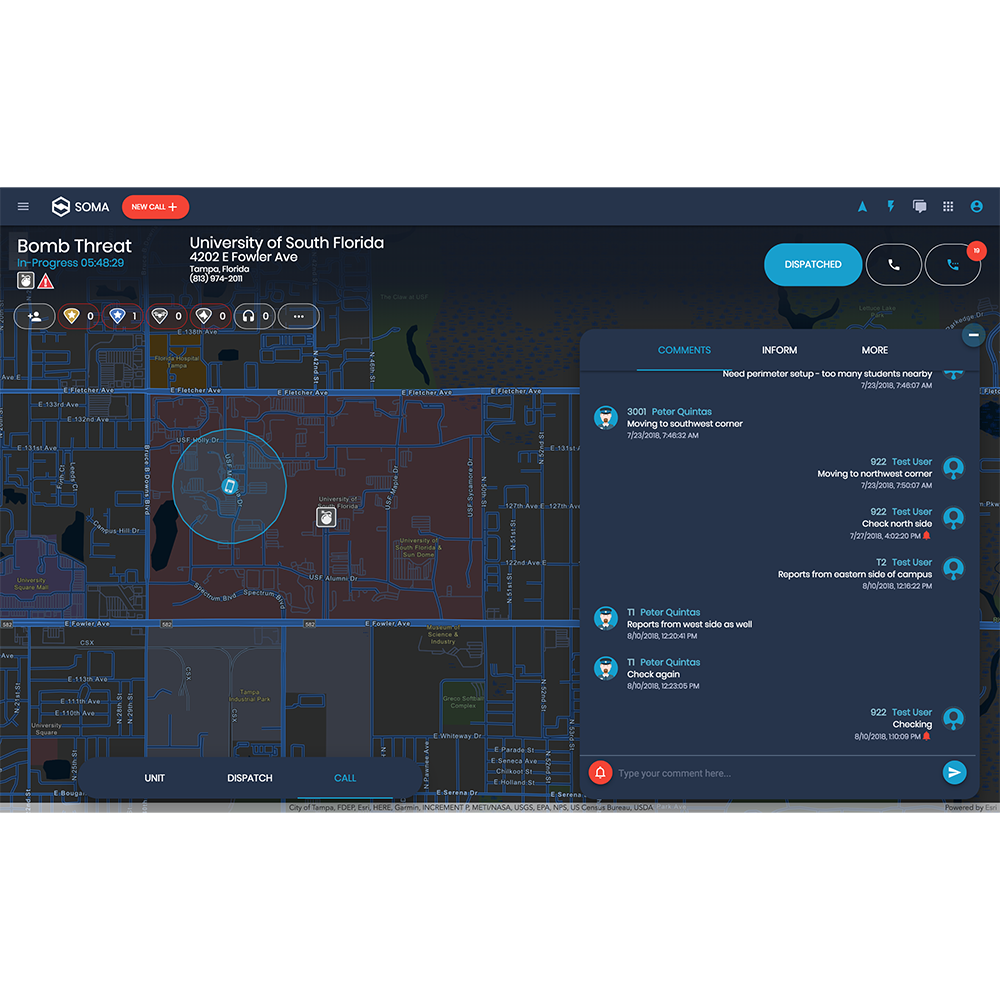Click Peter Quintas avatar on 'Reports from west side'

[605, 619]
